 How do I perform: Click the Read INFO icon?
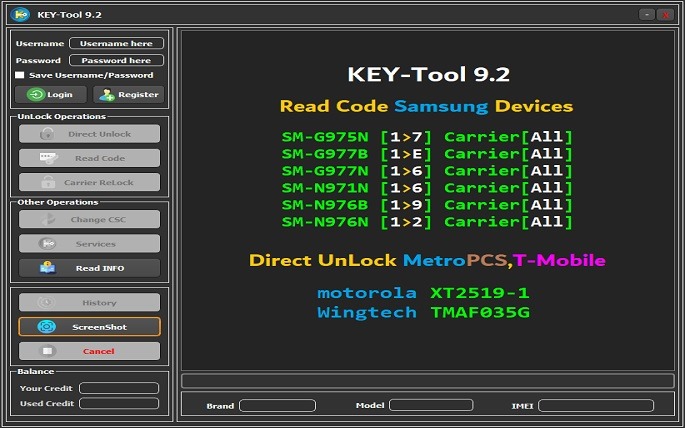pos(47,268)
